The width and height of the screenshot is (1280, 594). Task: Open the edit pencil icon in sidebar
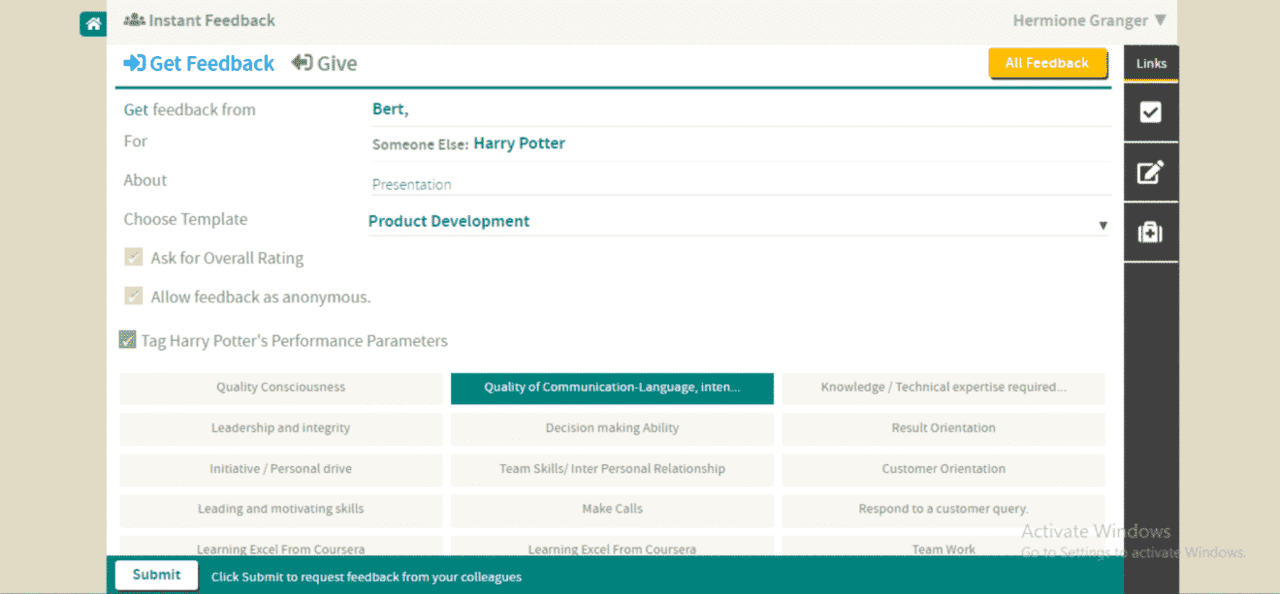(1150, 172)
